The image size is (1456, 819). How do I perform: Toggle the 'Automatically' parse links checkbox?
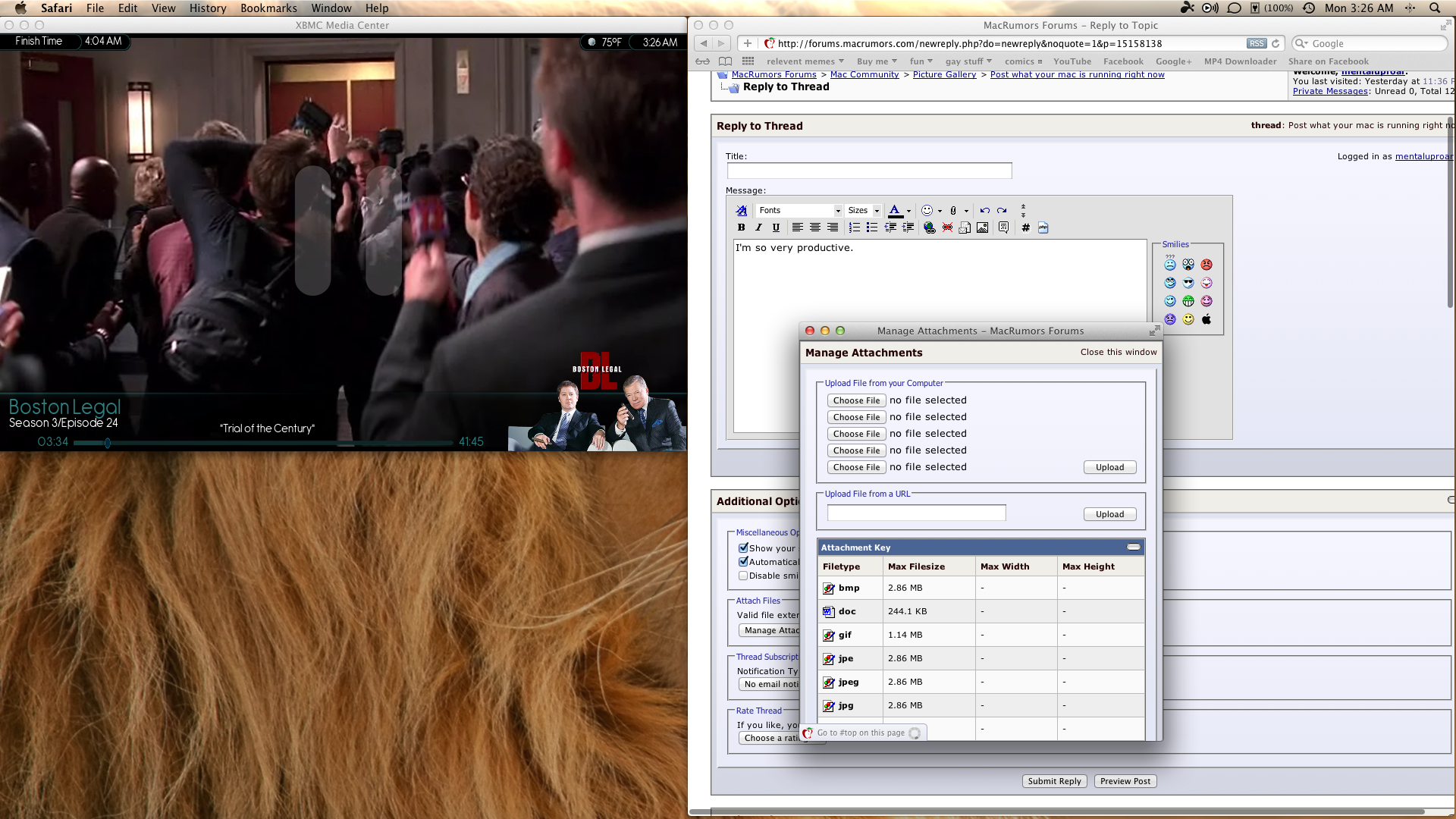[x=743, y=561]
